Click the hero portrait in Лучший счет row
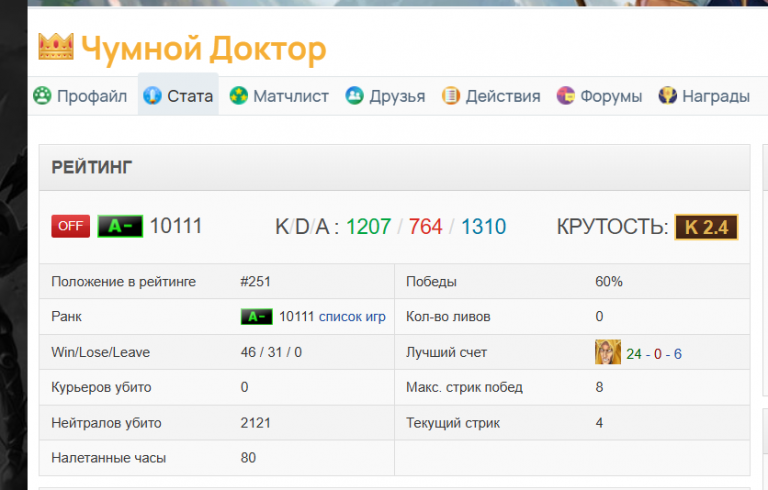The image size is (768, 490). pos(608,352)
